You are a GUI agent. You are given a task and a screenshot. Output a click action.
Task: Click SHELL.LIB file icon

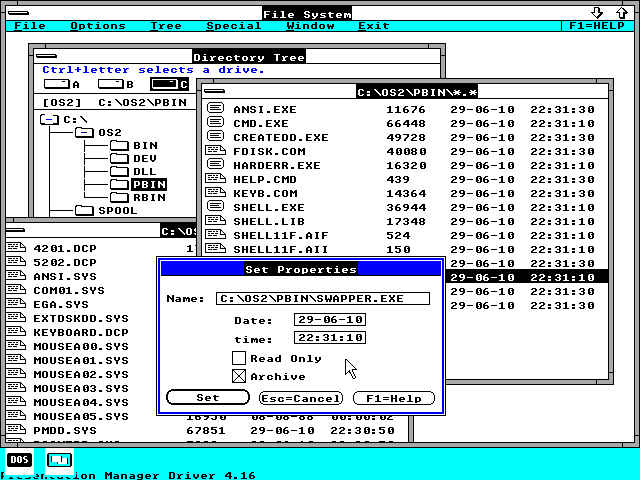(x=215, y=220)
